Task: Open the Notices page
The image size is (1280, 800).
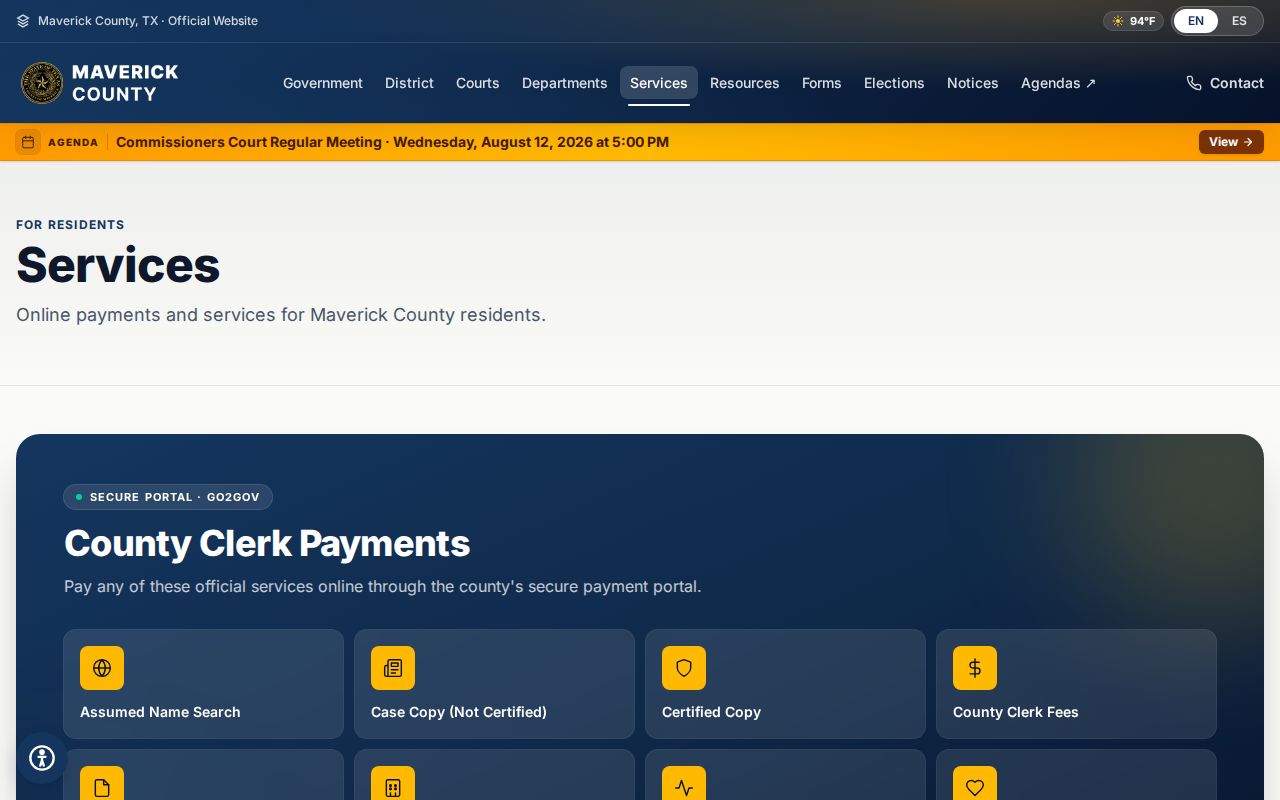Action: [973, 83]
